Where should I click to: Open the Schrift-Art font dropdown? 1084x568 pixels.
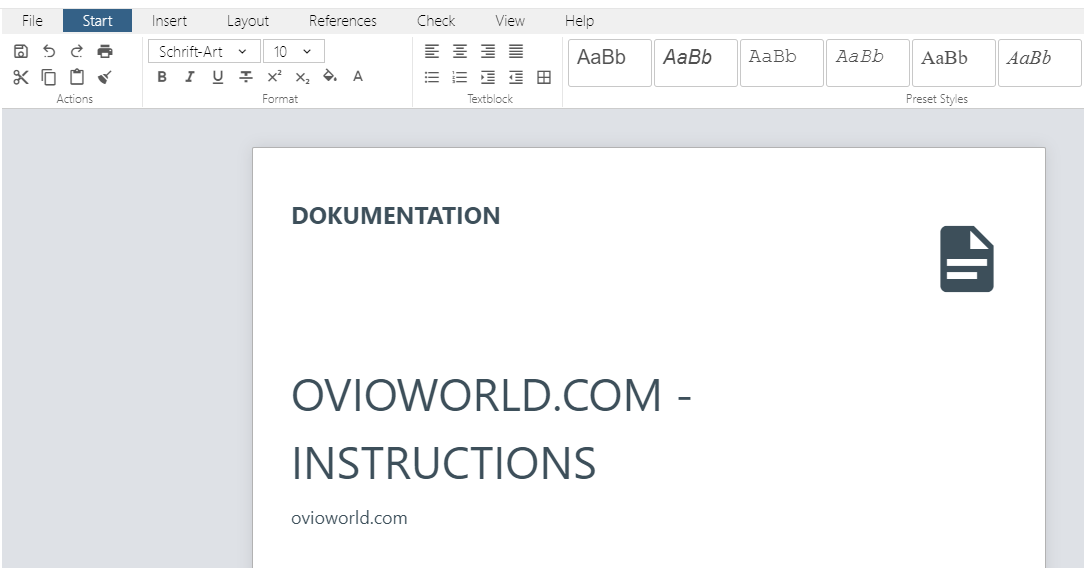204,51
